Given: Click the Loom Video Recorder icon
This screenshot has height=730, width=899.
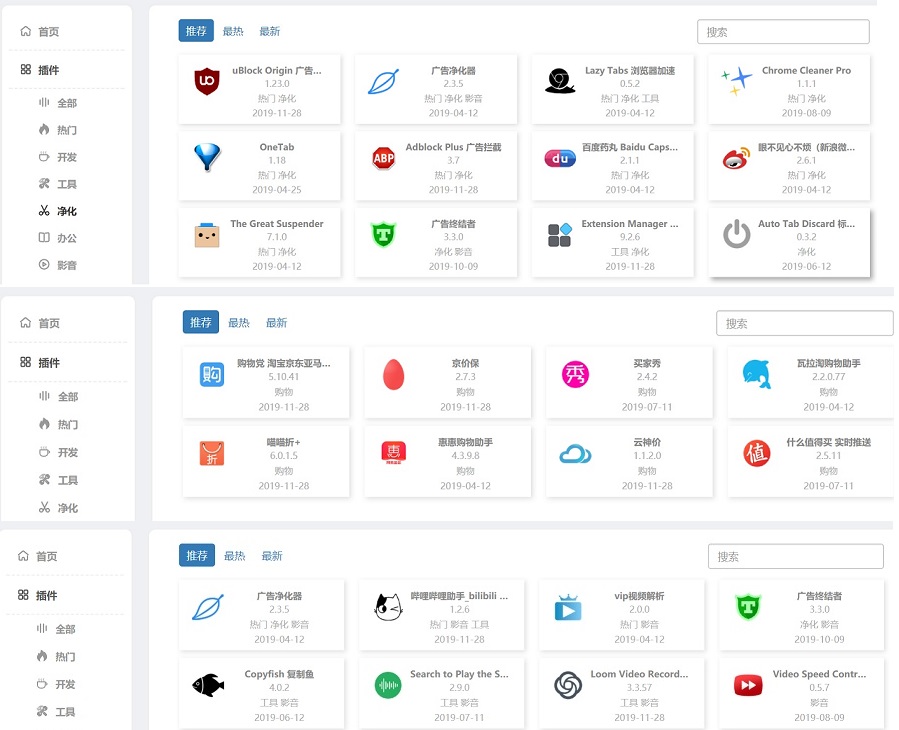Looking at the screenshot, I should [x=568, y=685].
